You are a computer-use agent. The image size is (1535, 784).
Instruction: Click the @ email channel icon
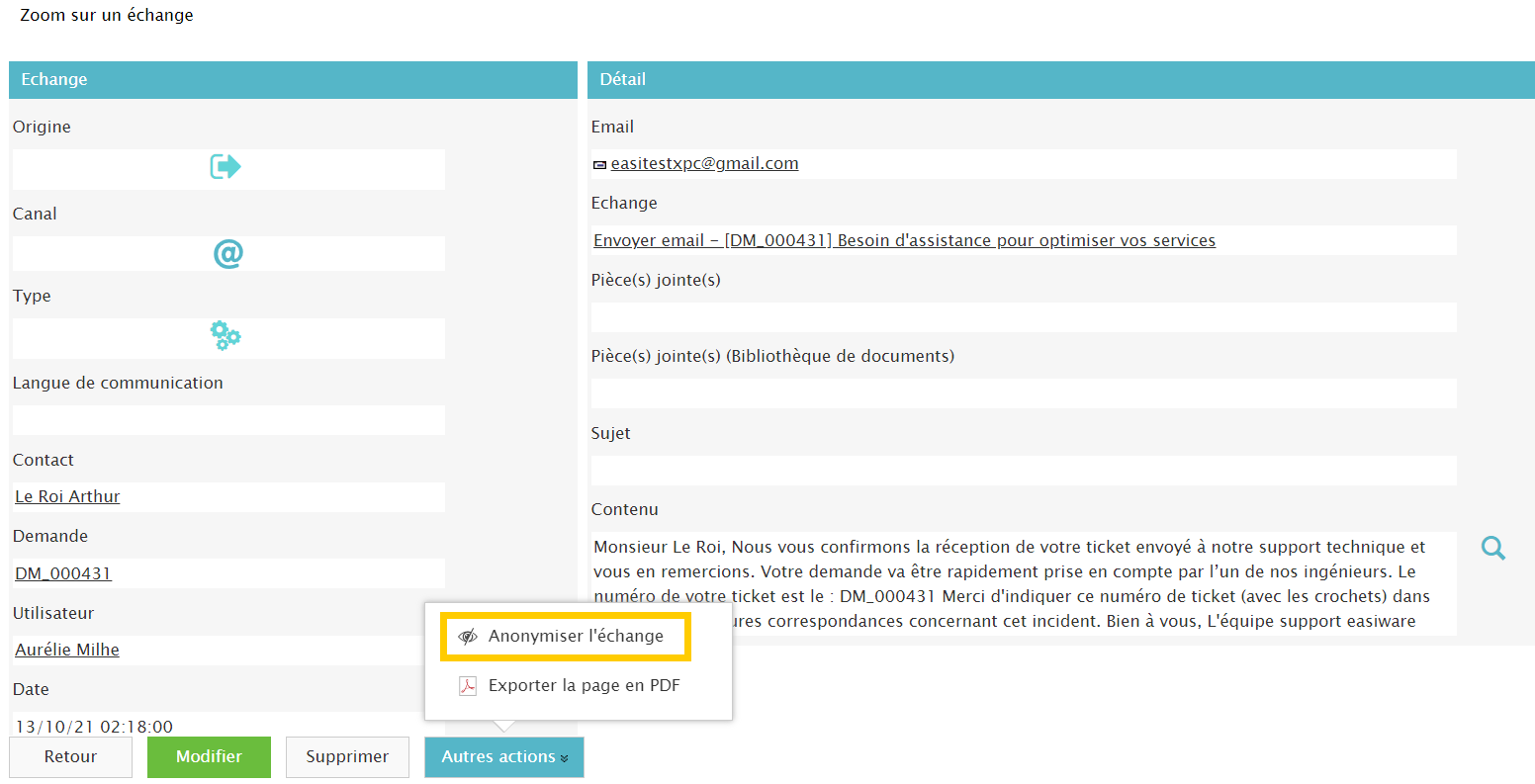[227, 254]
